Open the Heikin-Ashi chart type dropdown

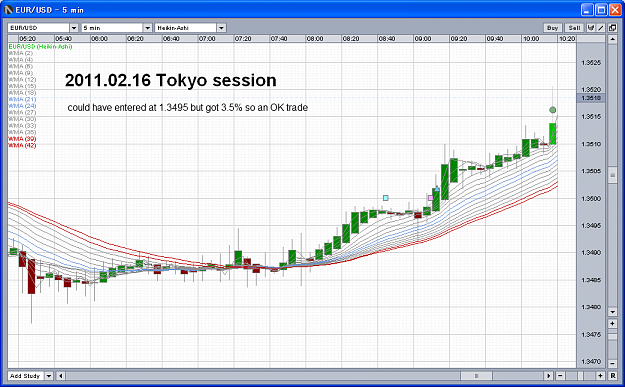click(x=221, y=28)
